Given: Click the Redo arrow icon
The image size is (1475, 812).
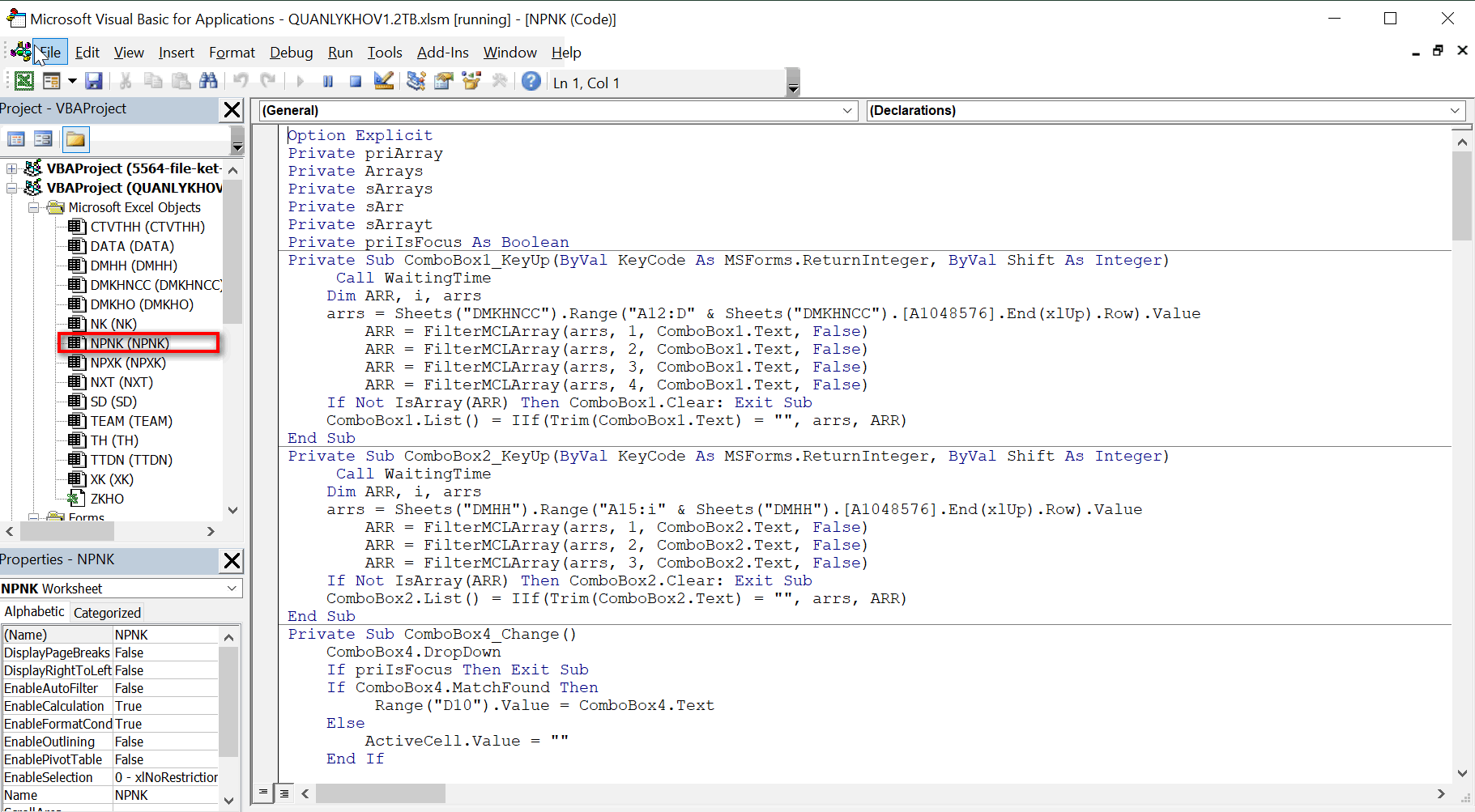Looking at the screenshot, I should point(268,81).
